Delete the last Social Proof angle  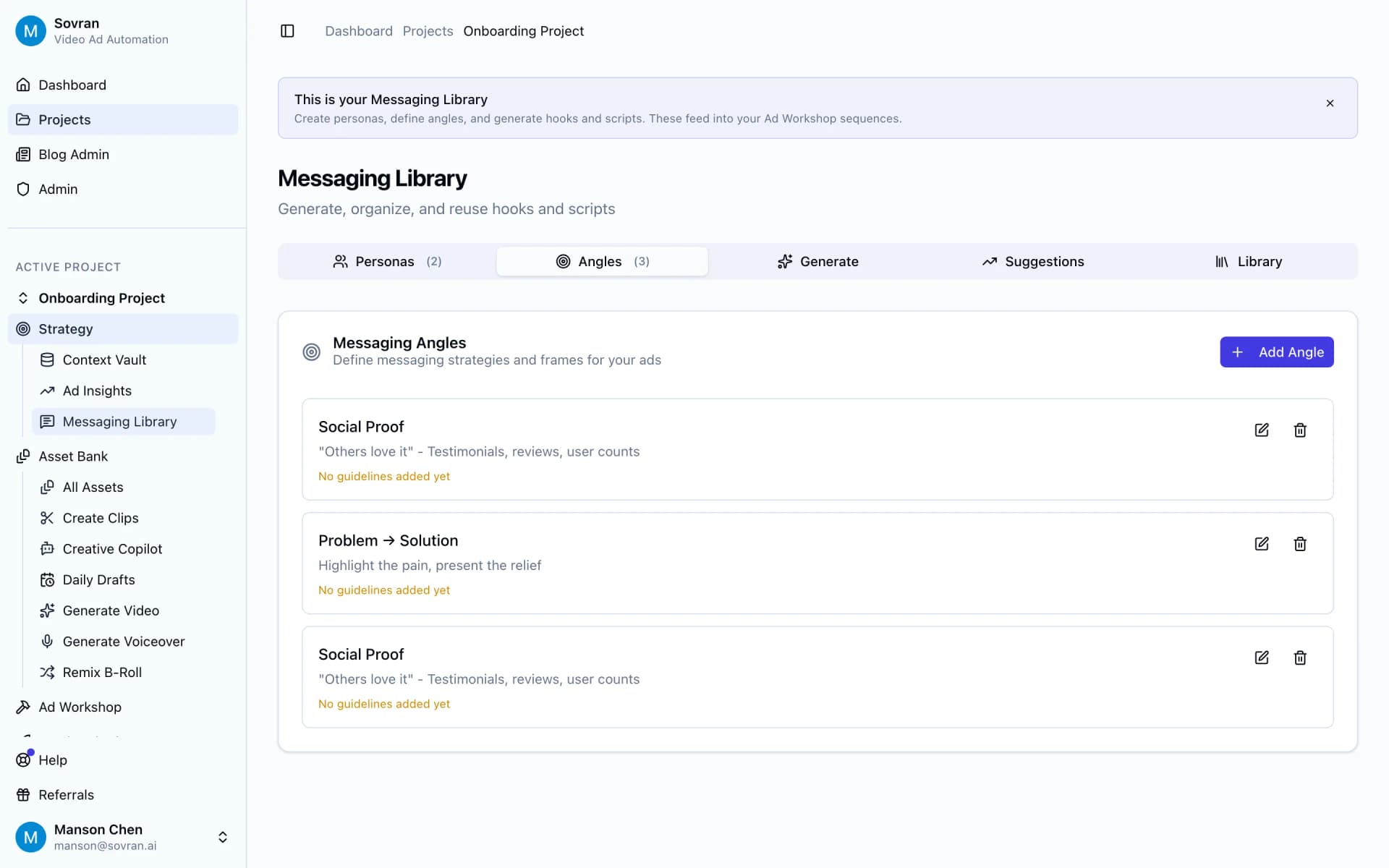click(1300, 658)
